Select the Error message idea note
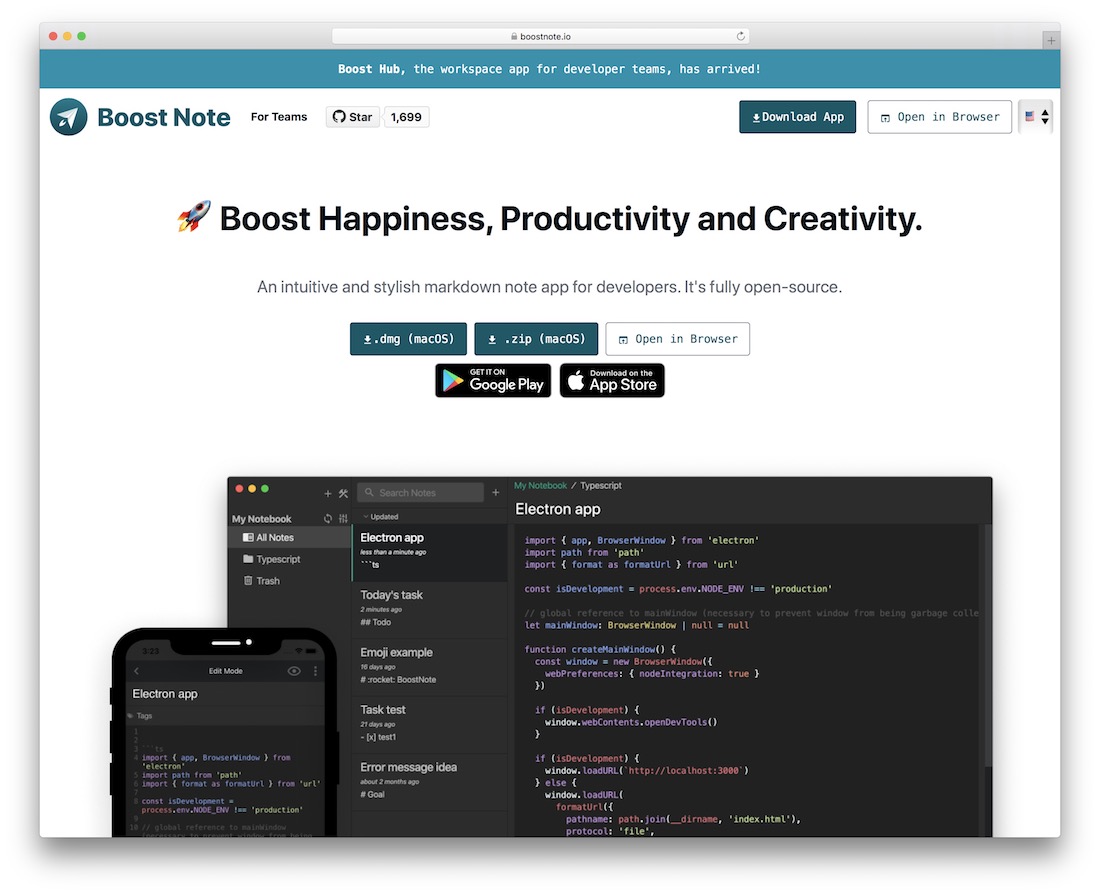The height and width of the screenshot is (894, 1100). click(429, 782)
